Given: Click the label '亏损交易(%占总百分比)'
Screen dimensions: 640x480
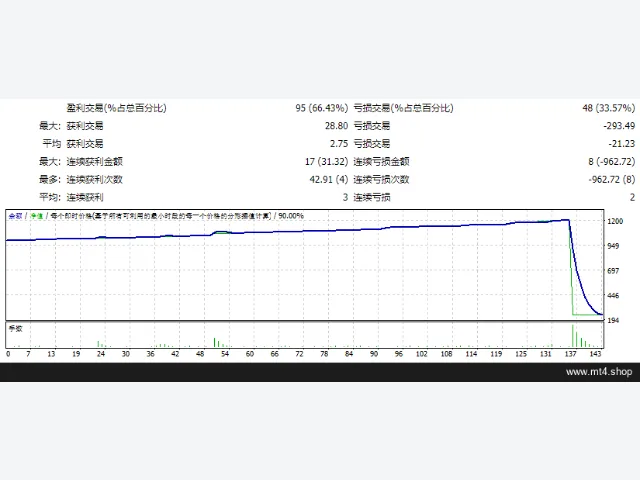Looking at the screenshot, I should click(x=403, y=108).
